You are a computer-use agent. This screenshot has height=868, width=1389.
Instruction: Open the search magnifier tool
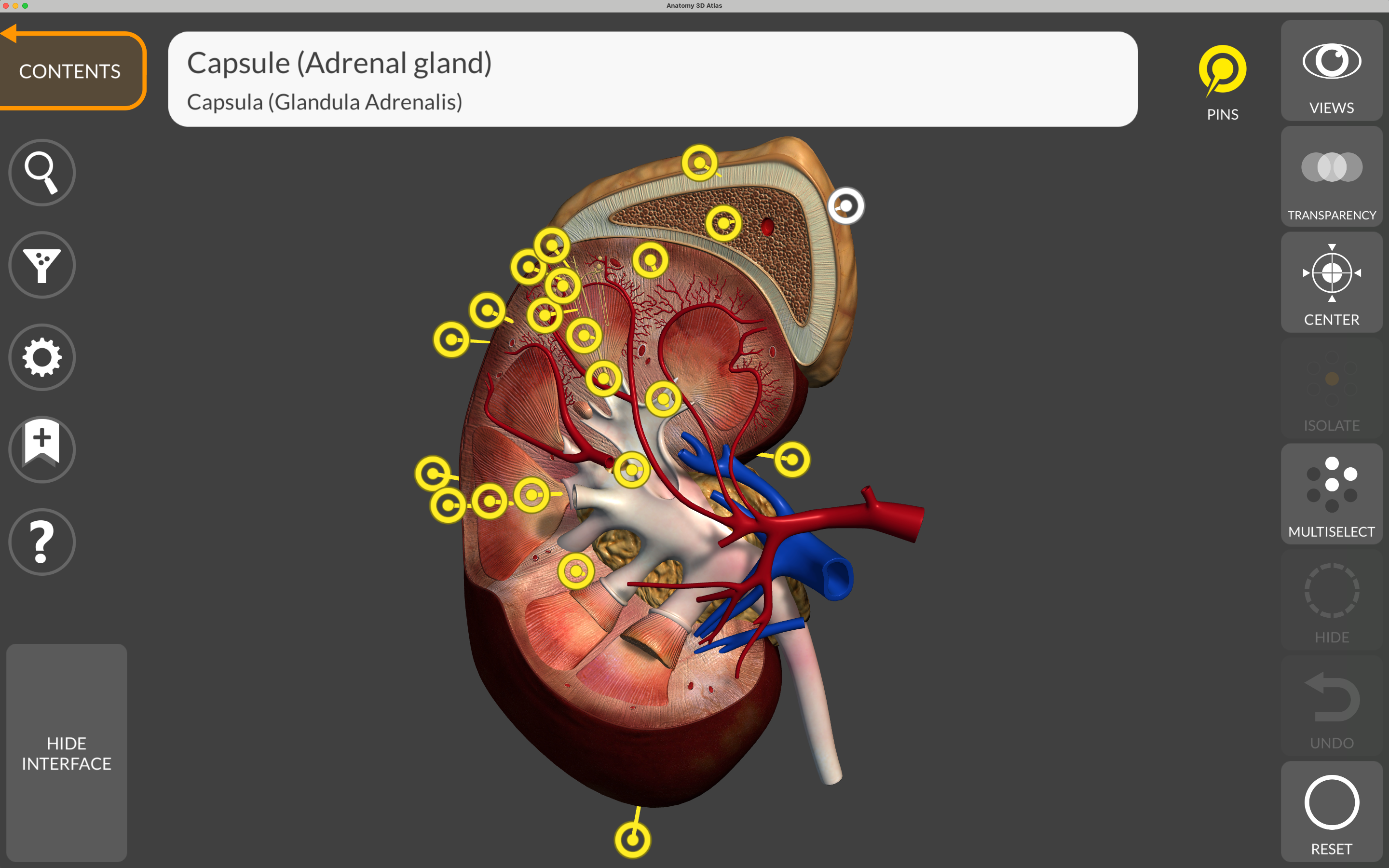42,172
